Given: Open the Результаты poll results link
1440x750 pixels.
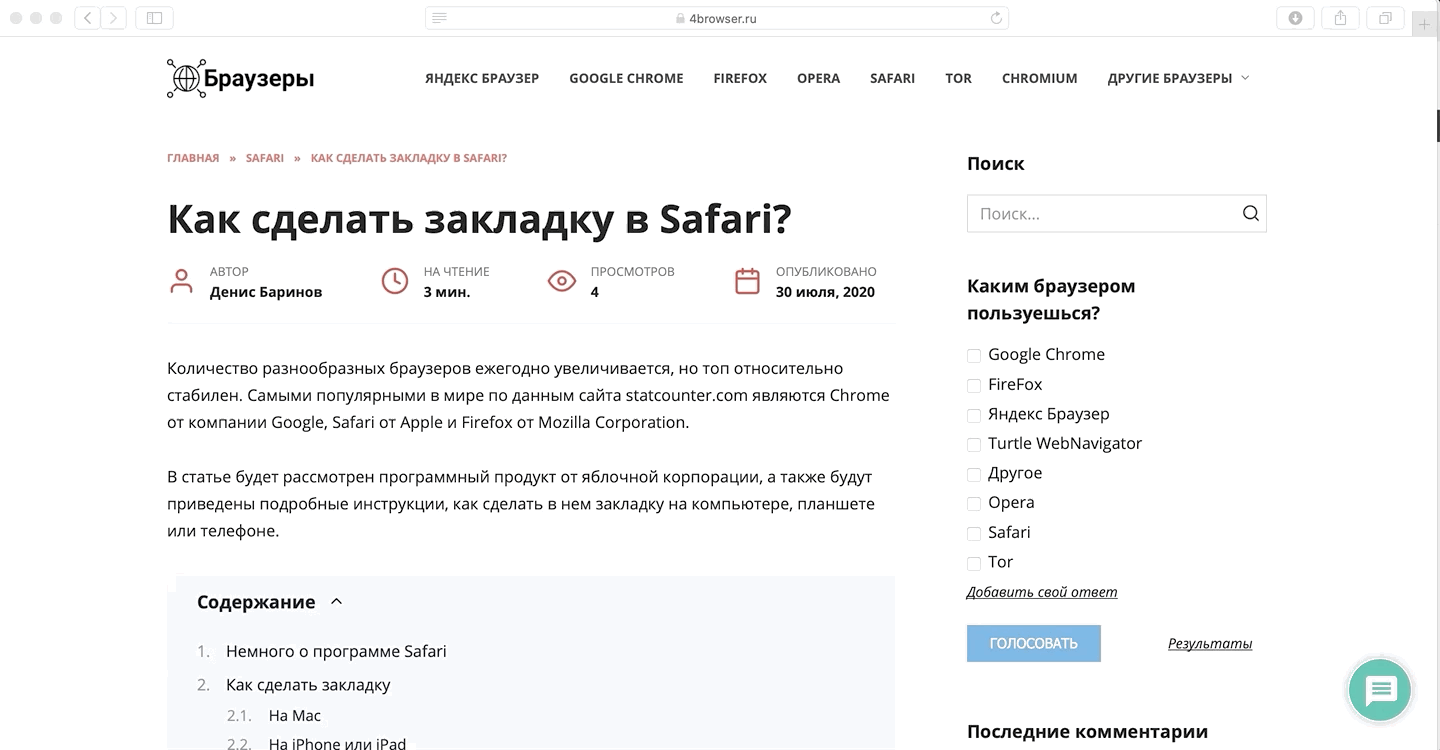Looking at the screenshot, I should point(1209,644).
